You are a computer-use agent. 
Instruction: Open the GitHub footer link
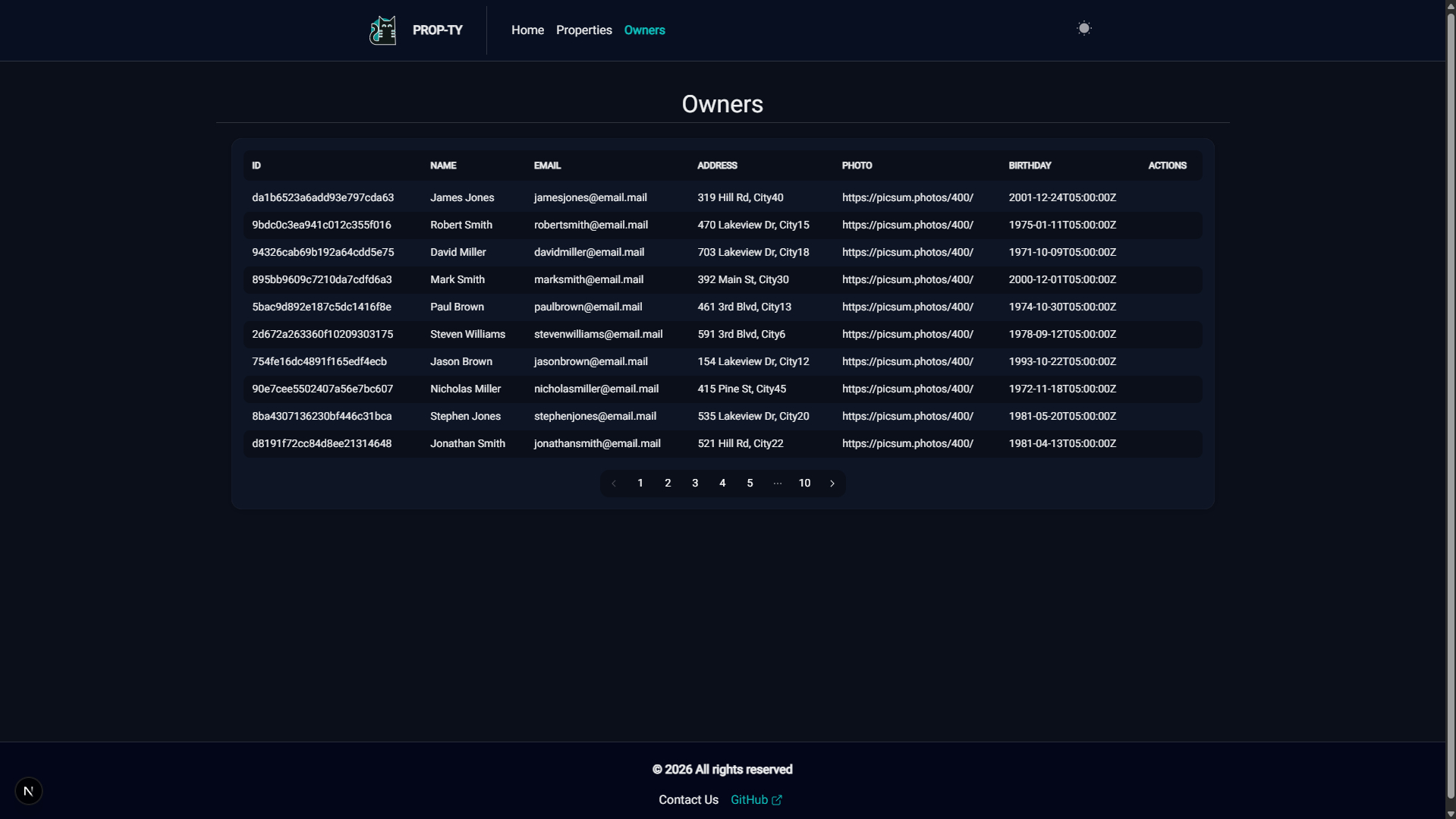click(x=749, y=800)
